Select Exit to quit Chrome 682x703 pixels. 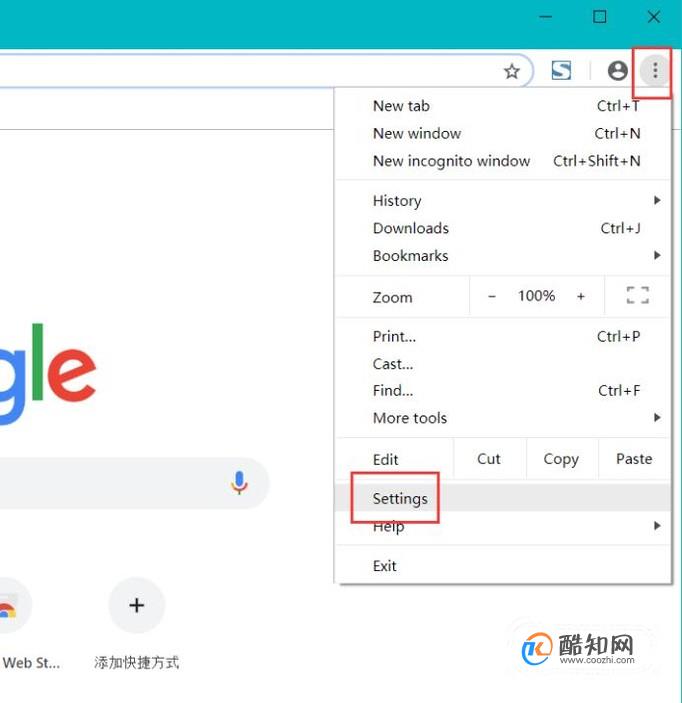click(x=502, y=566)
